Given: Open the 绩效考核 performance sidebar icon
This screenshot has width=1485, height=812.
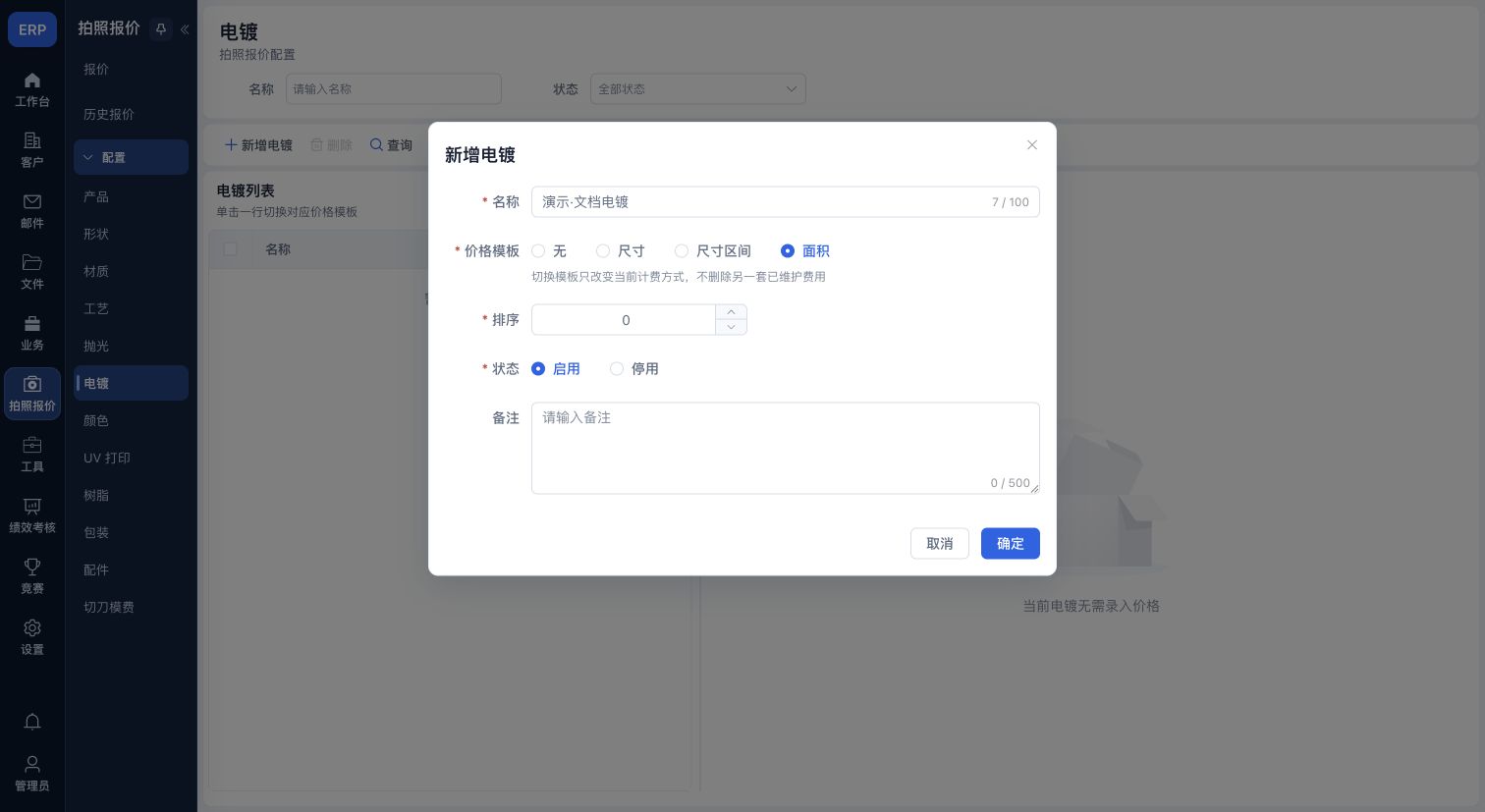Looking at the screenshot, I should coord(32,515).
